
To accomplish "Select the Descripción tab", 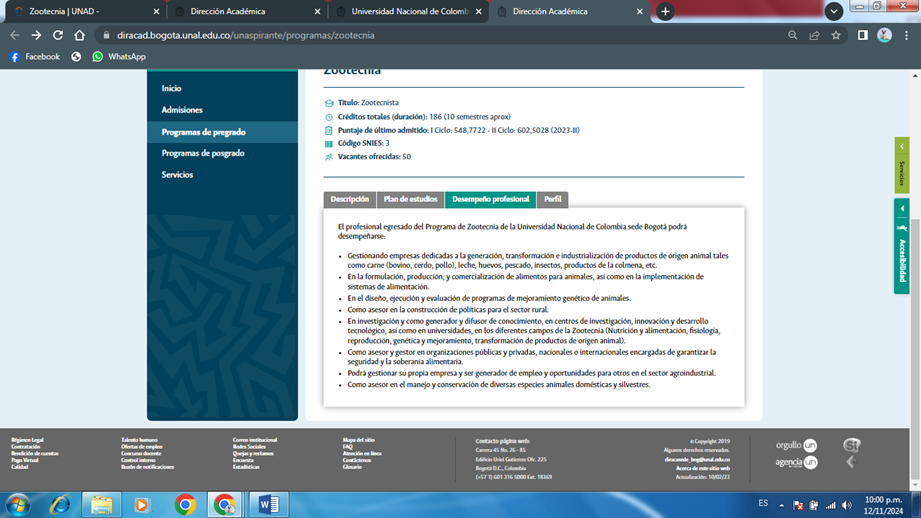I will pos(350,199).
